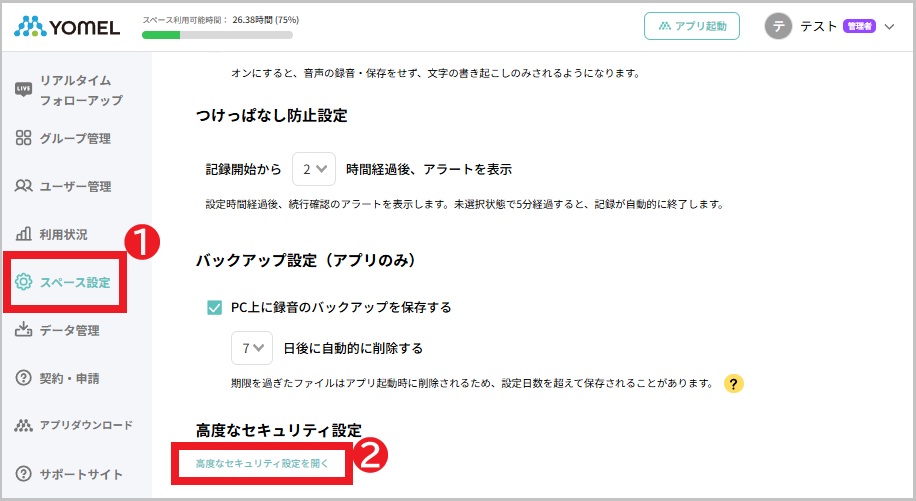This screenshot has width=916, height=501.
Task: Click the 契約・申請 question mark icon
Action: coord(24,378)
